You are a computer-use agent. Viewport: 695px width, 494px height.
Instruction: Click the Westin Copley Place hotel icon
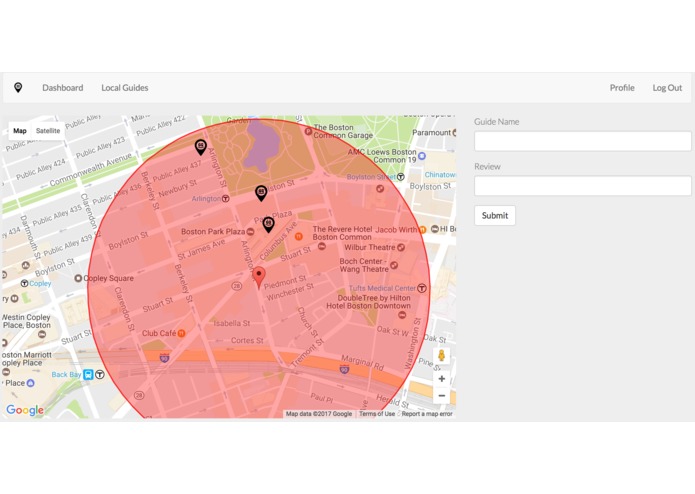[x=42, y=335]
